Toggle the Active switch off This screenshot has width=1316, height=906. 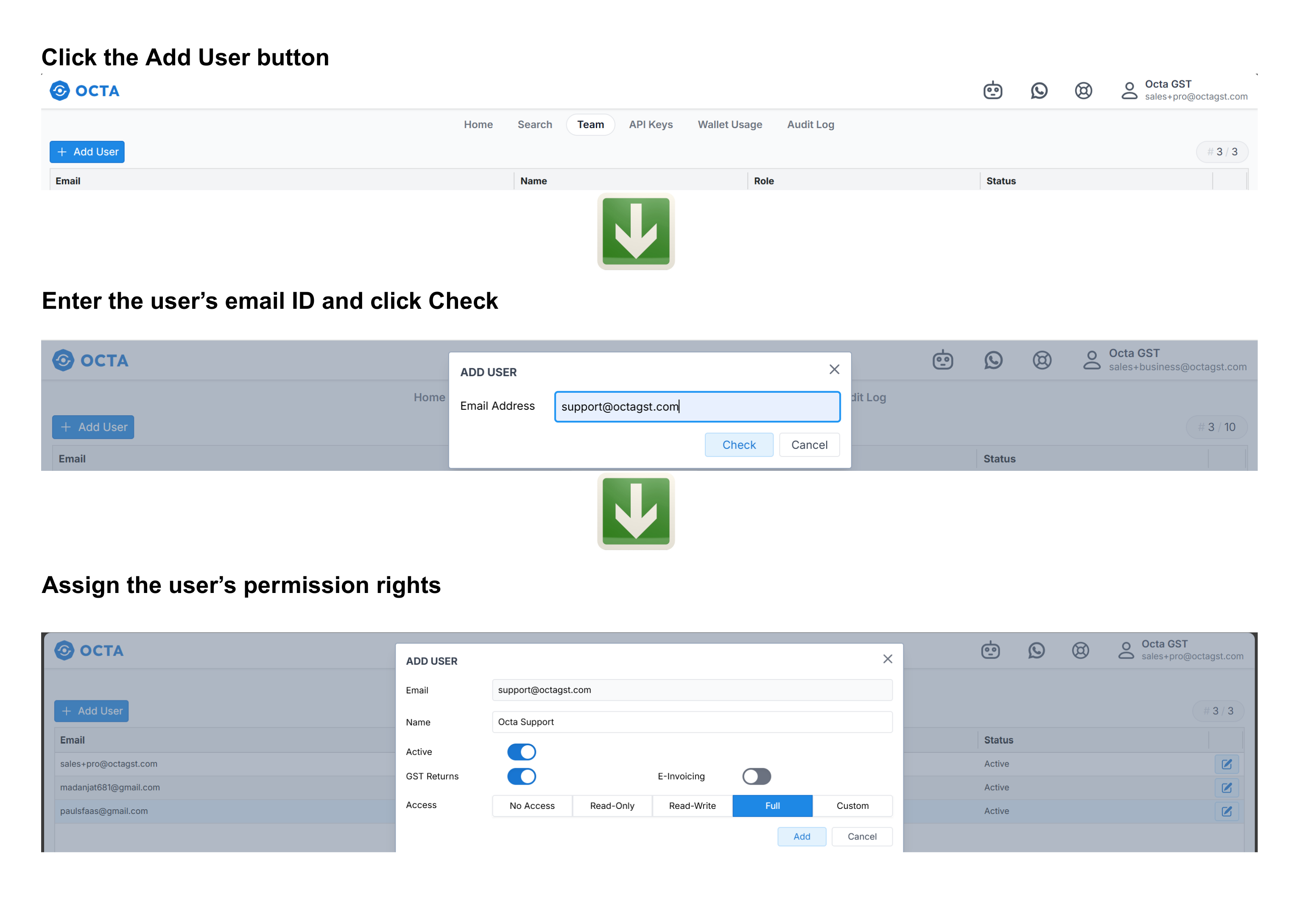click(x=521, y=752)
